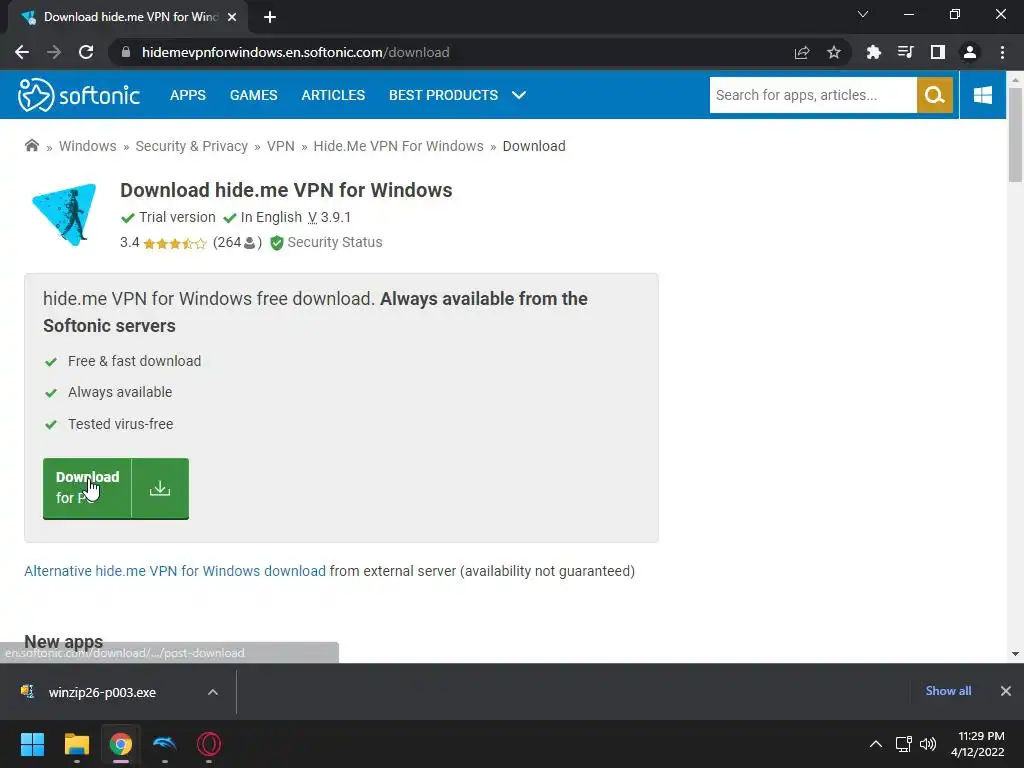Click the Security Status link
Image resolution: width=1024 pixels, height=768 pixels.
pyautogui.click(x=334, y=242)
